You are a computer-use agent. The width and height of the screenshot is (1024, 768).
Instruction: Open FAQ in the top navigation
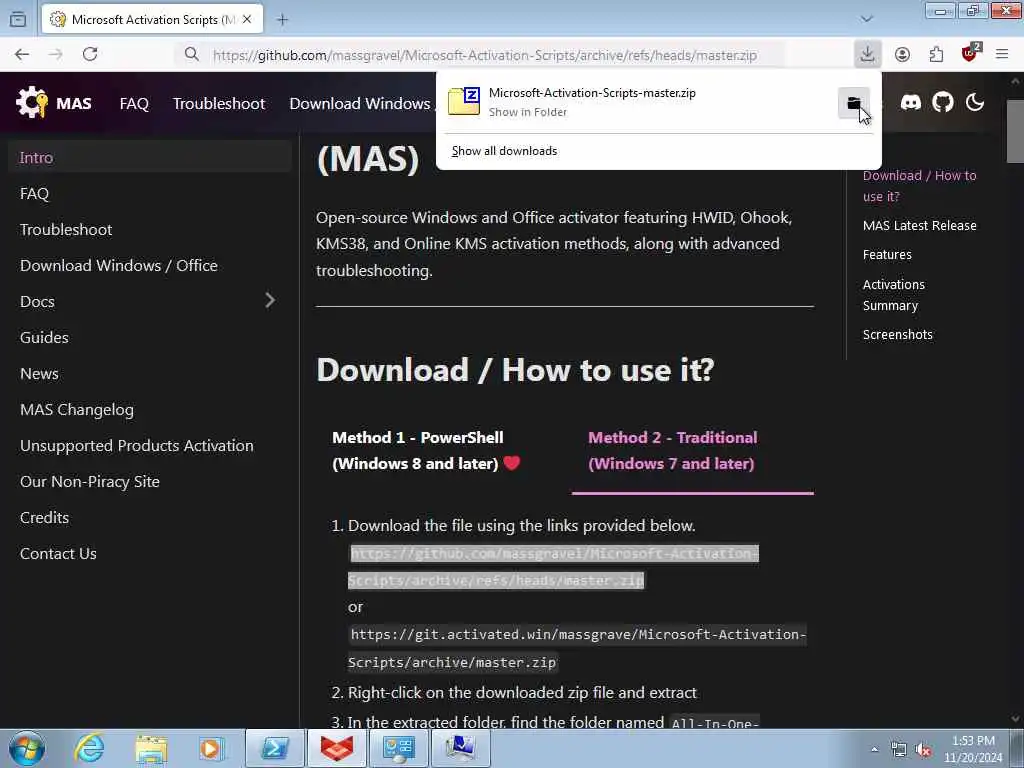(x=134, y=103)
